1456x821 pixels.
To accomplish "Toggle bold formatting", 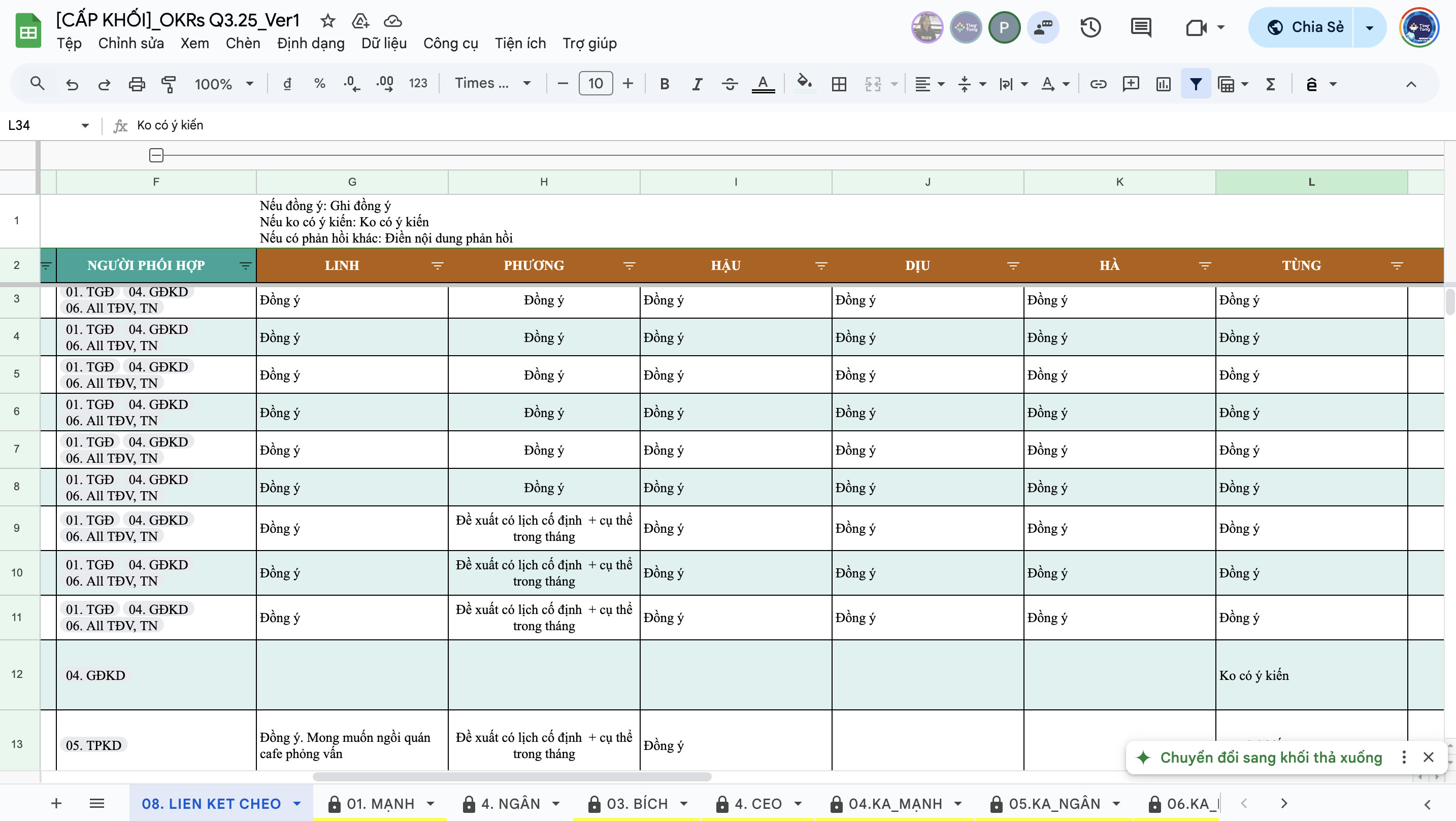I will 664,84.
